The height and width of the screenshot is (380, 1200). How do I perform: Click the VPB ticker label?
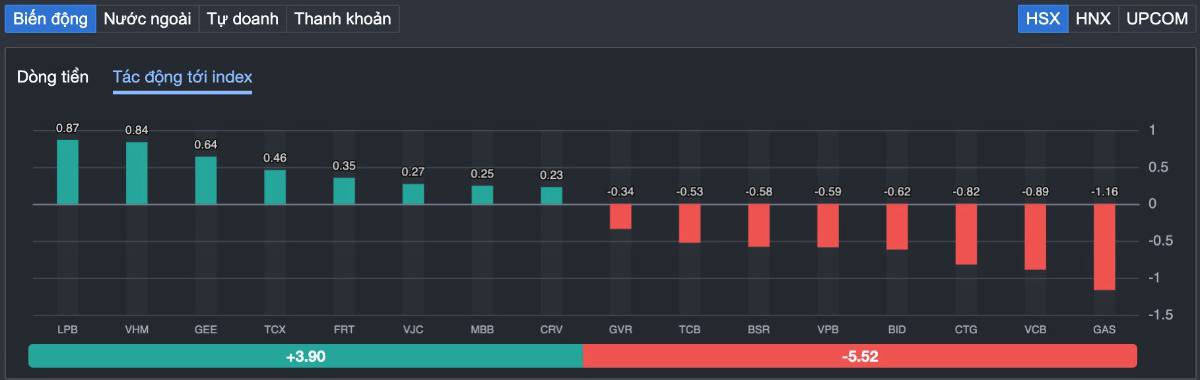pyautogui.click(x=828, y=329)
